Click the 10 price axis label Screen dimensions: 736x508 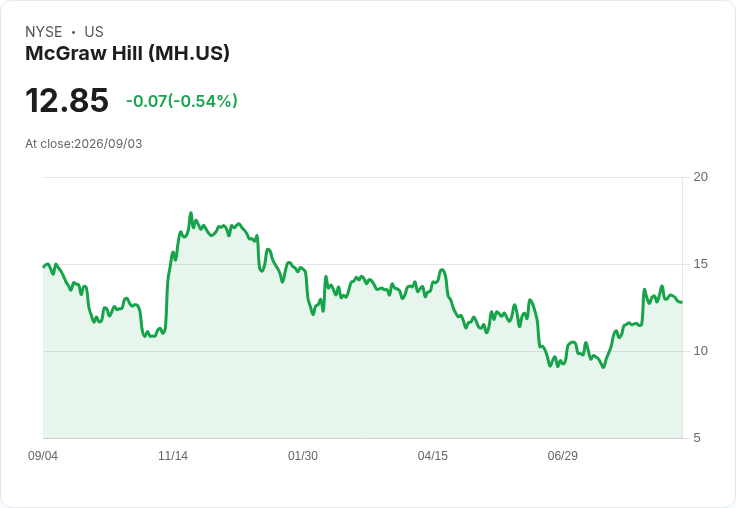pyautogui.click(x=700, y=351)
